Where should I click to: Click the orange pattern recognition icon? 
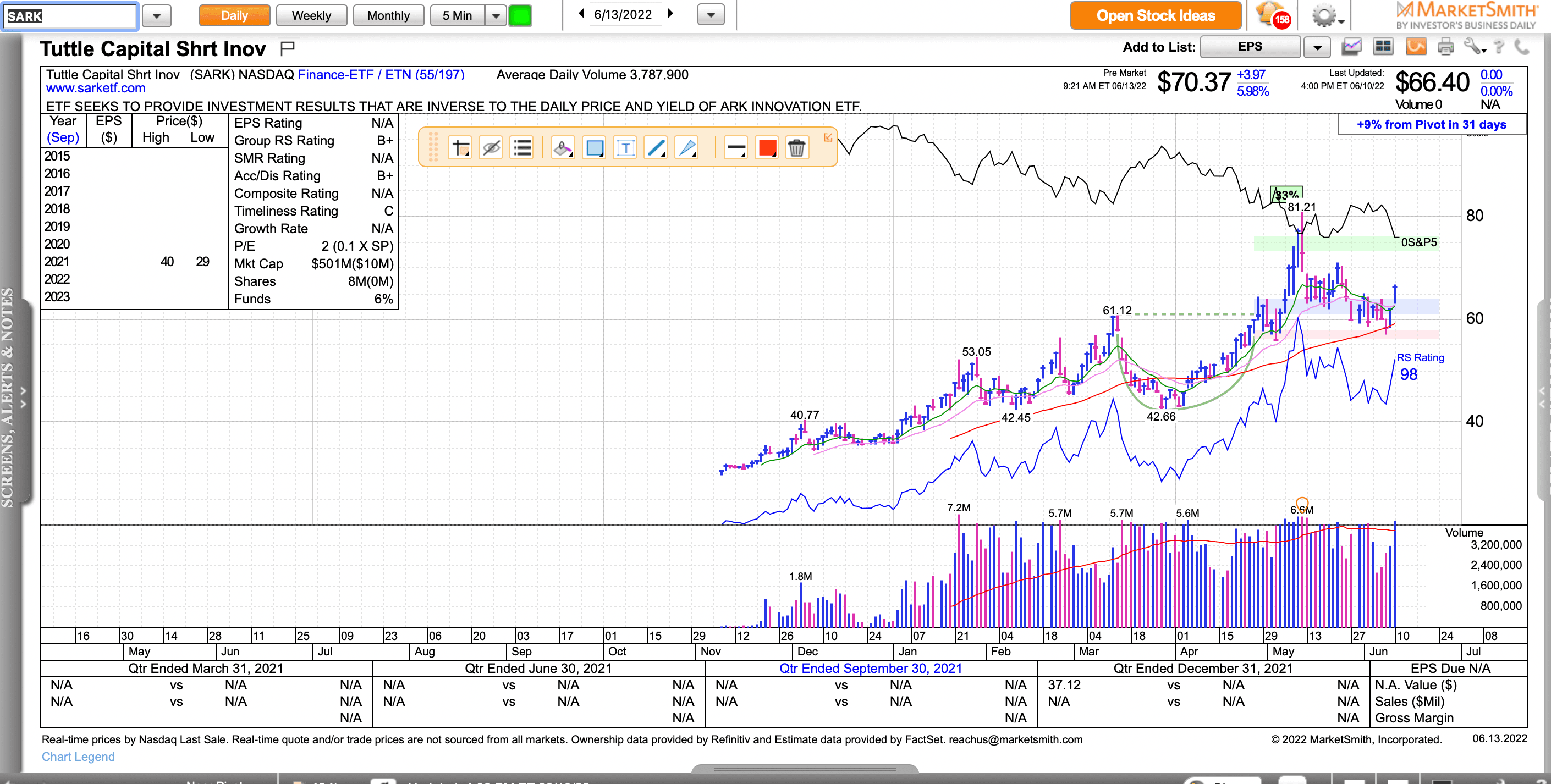pyautogui.click(x=1416, y=46)
